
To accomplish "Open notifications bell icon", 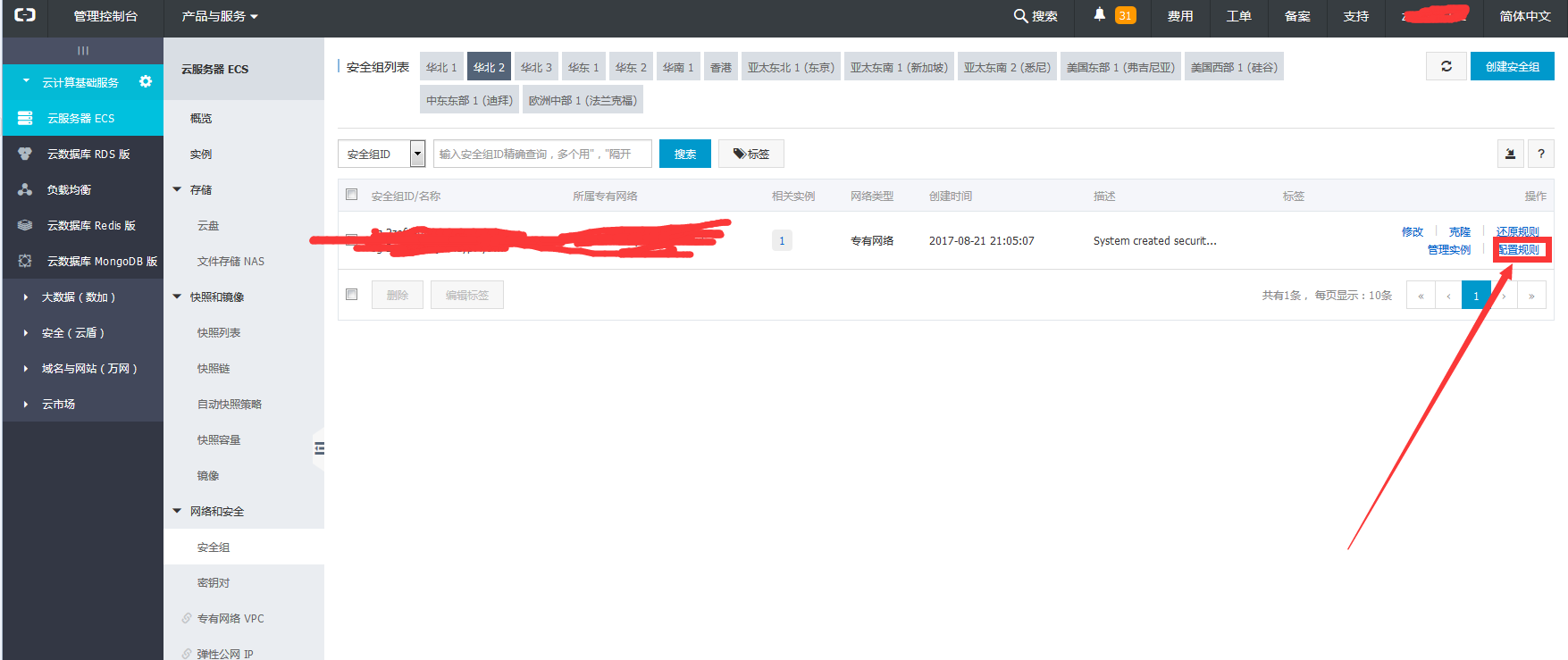I will pos(1099,14).
